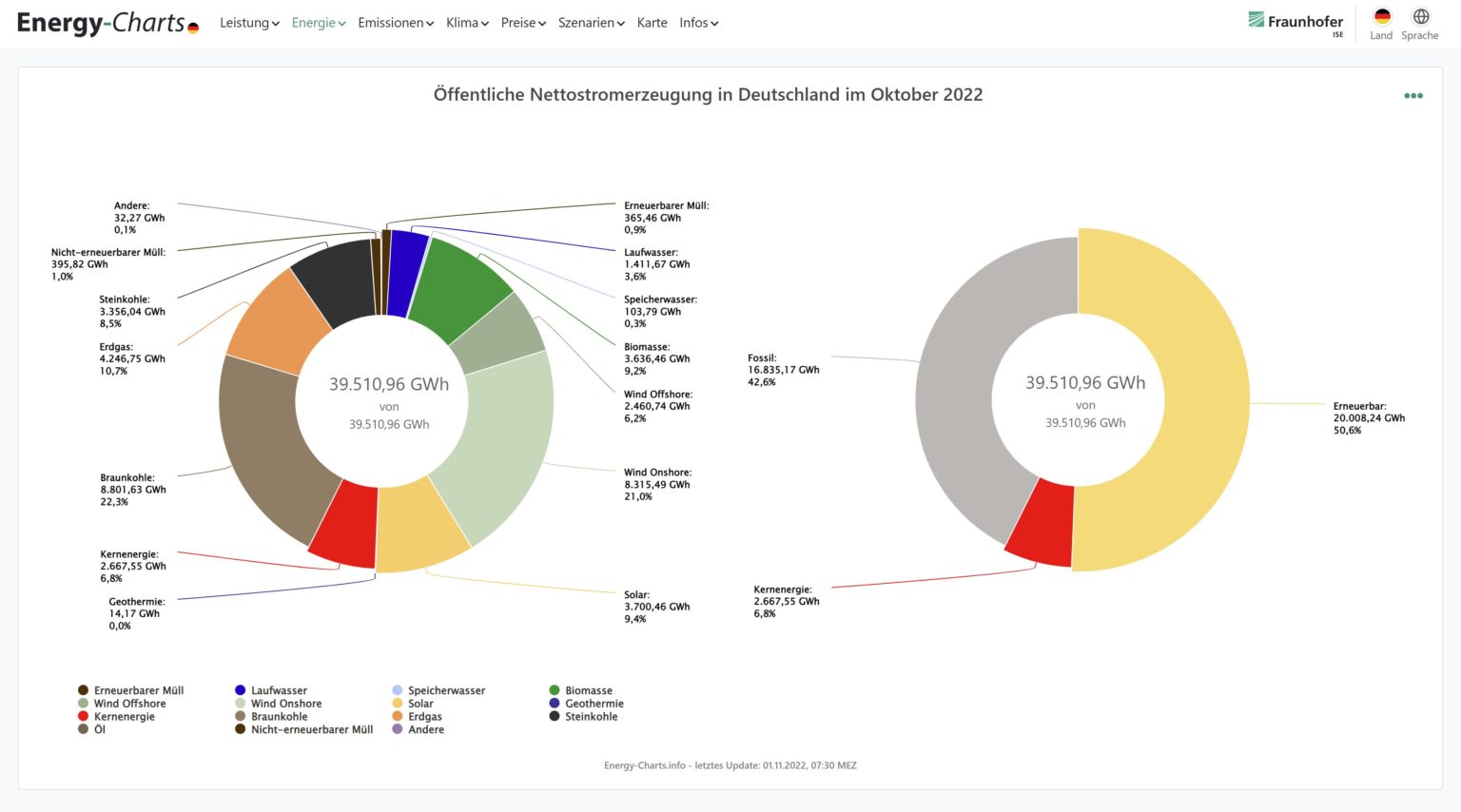Click the green Biomasse legend dot
The height and width of the screenshot is (812, 1461).
tap(555, 689)
